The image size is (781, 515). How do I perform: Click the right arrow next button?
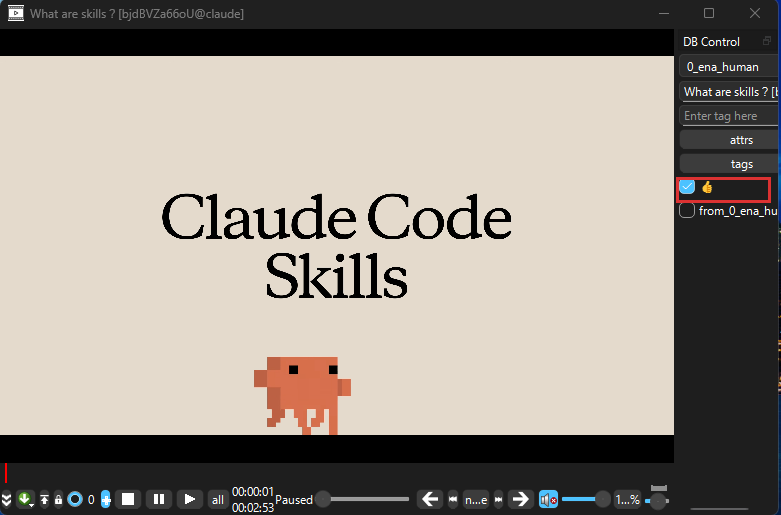[520, 499]
